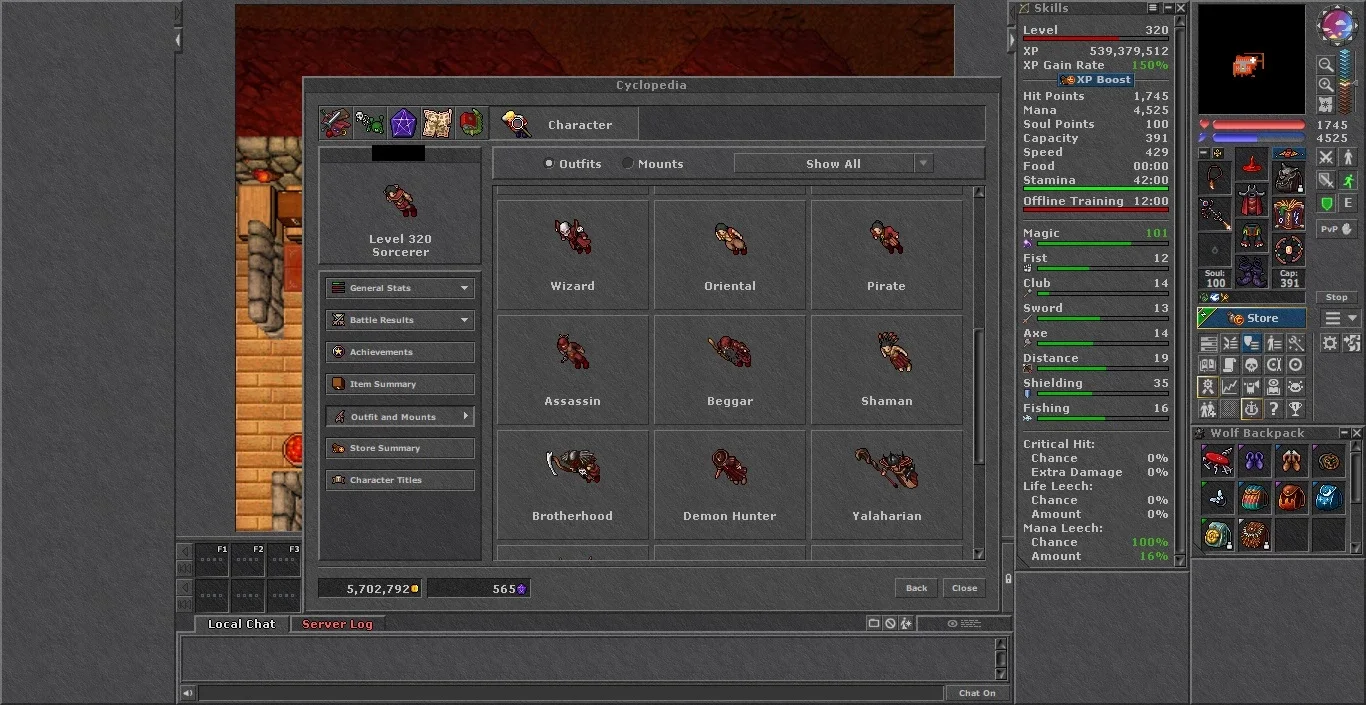Select the Beggar outfit
Screen dimensions: 1366x705
(x=730, y=369)
